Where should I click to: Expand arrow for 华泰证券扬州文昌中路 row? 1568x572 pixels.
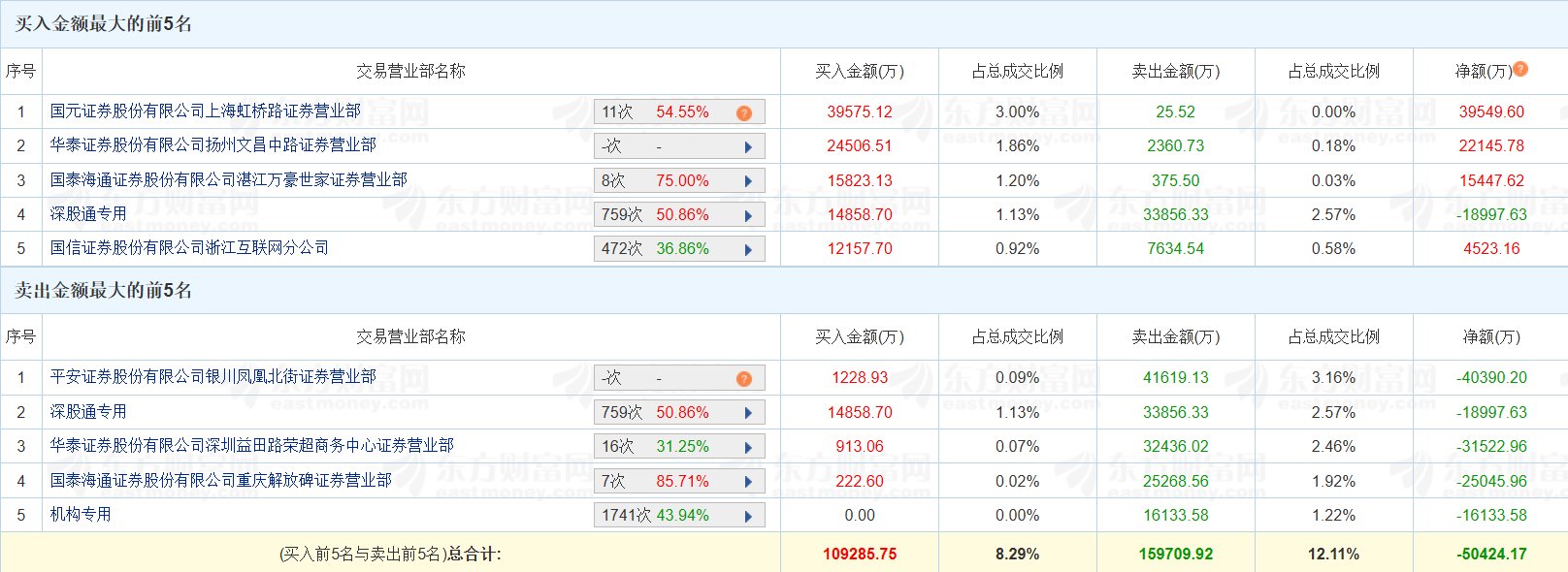[x=748, y=147]
